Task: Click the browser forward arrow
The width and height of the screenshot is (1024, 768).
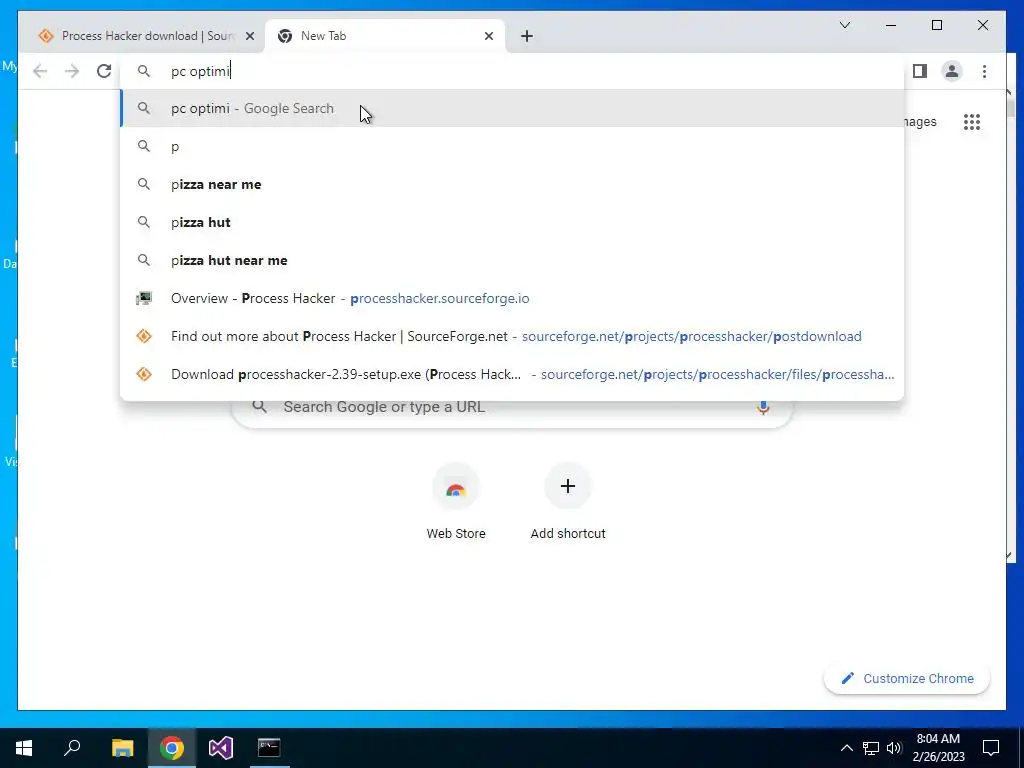Action: [72, 71]
